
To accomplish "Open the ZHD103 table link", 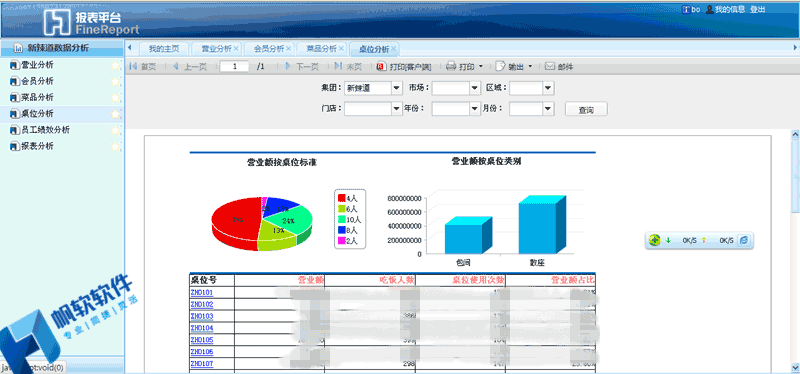I will (x=202, y=316).
